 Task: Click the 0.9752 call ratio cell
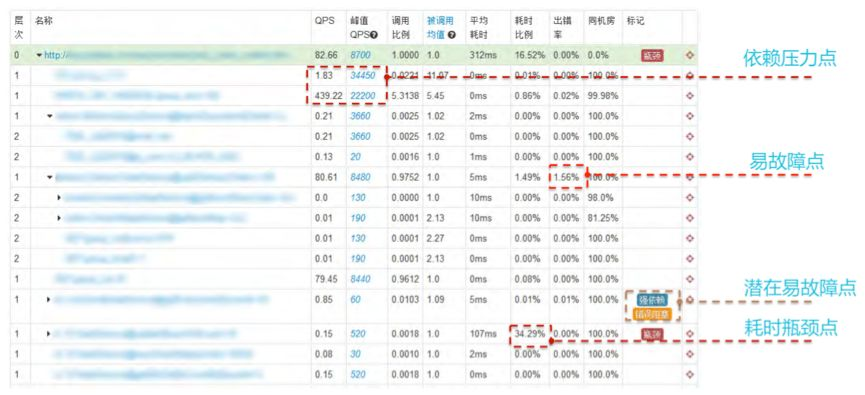pyautogui.click(x=405, y=177)
